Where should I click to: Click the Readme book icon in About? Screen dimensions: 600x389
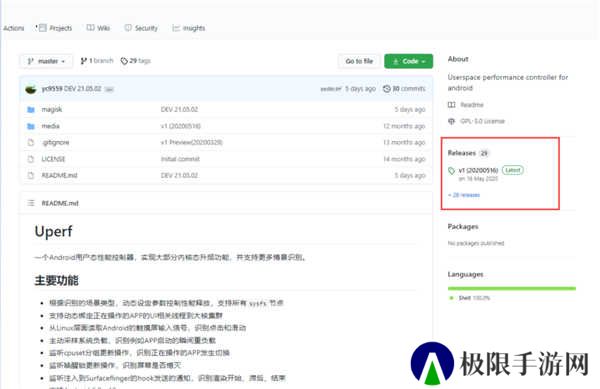(x=452, y=105)
